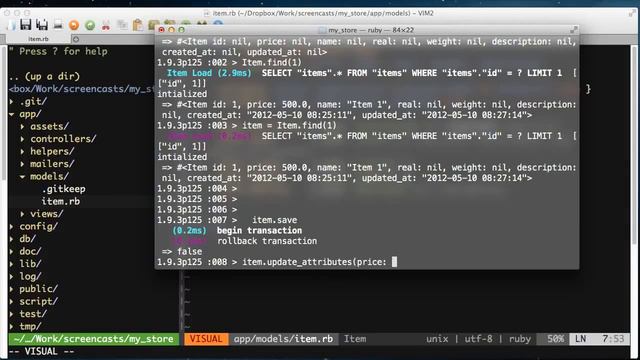Click the Open file icon in MacVim toolbar
The image size is (640, 360).
pyautogui.click(x=11, y=25)
